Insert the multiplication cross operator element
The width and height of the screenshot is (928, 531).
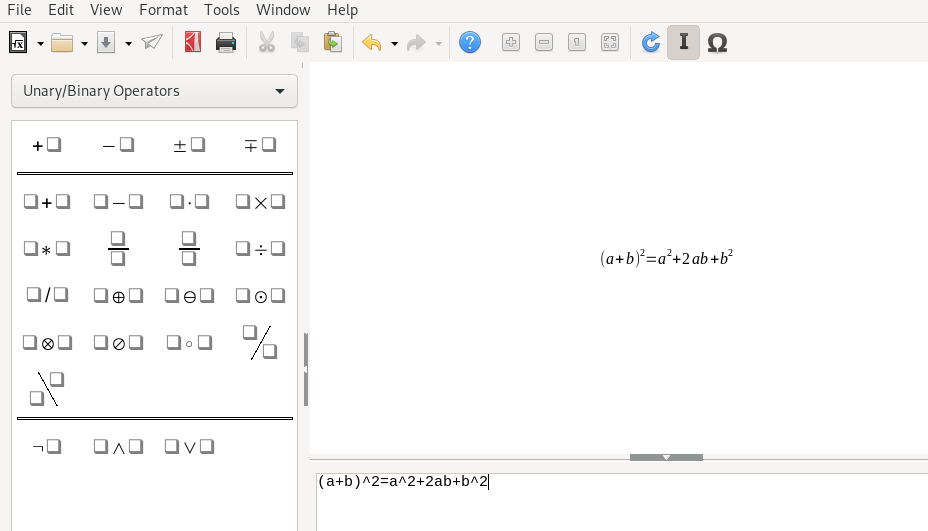point(260,202)
